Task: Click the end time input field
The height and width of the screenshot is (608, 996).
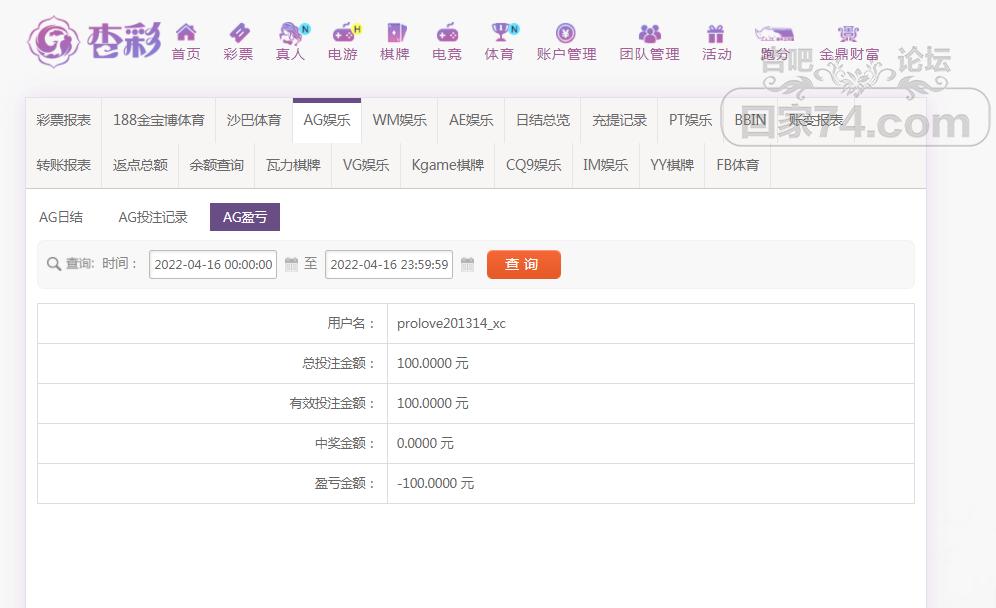Action: (x=389, y=264)
